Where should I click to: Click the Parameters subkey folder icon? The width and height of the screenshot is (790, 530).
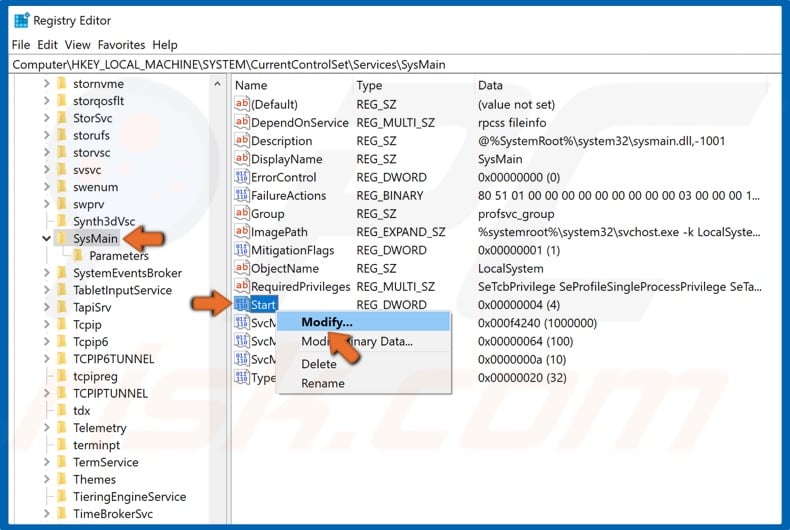[78, 255]
